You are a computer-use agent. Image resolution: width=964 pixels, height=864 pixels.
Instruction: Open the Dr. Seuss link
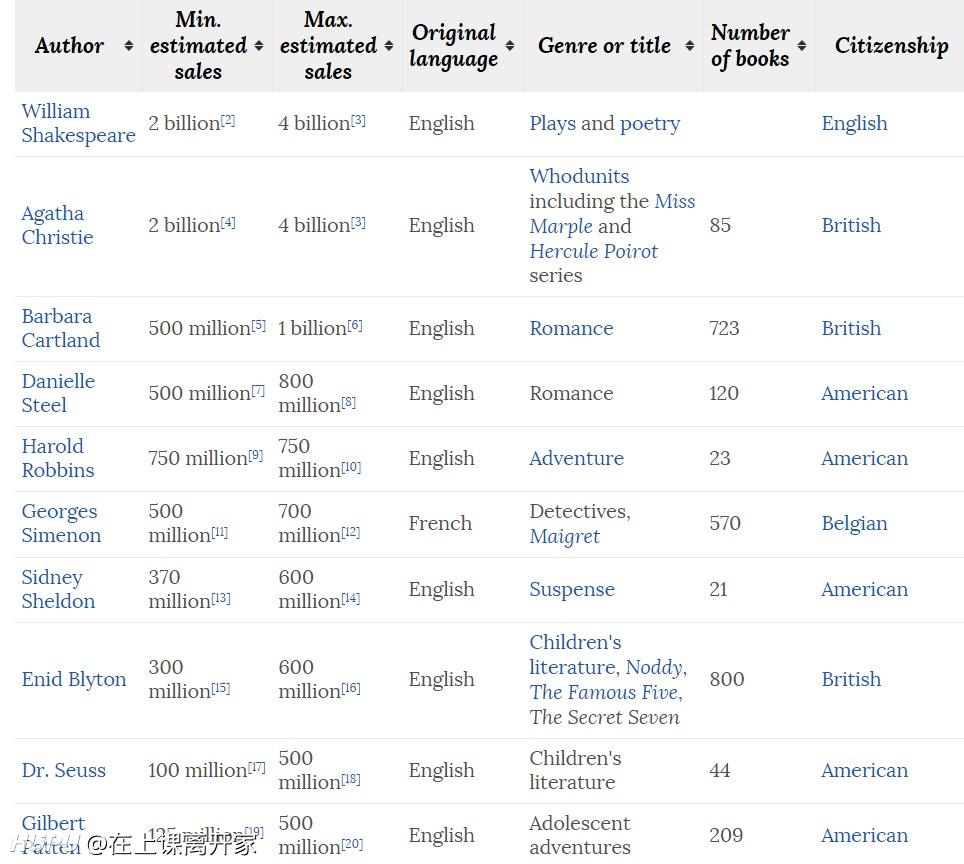coord(63,770)
